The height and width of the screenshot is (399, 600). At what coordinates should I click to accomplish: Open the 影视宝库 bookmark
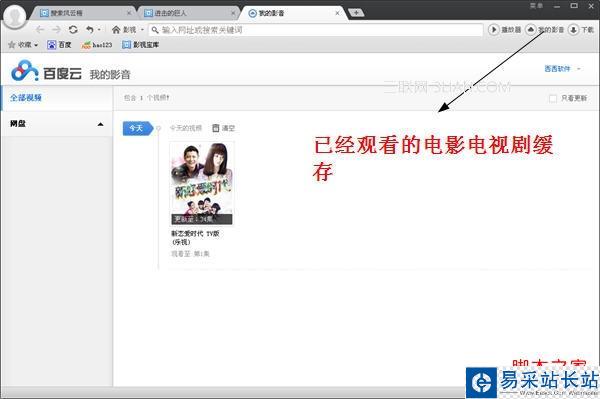click(140, 45)
